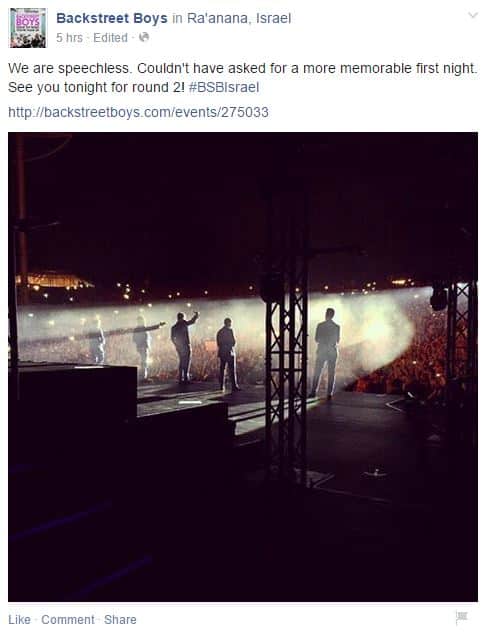
Task: Click the Backstreet Boys page name
Action: tap(112, 18)
